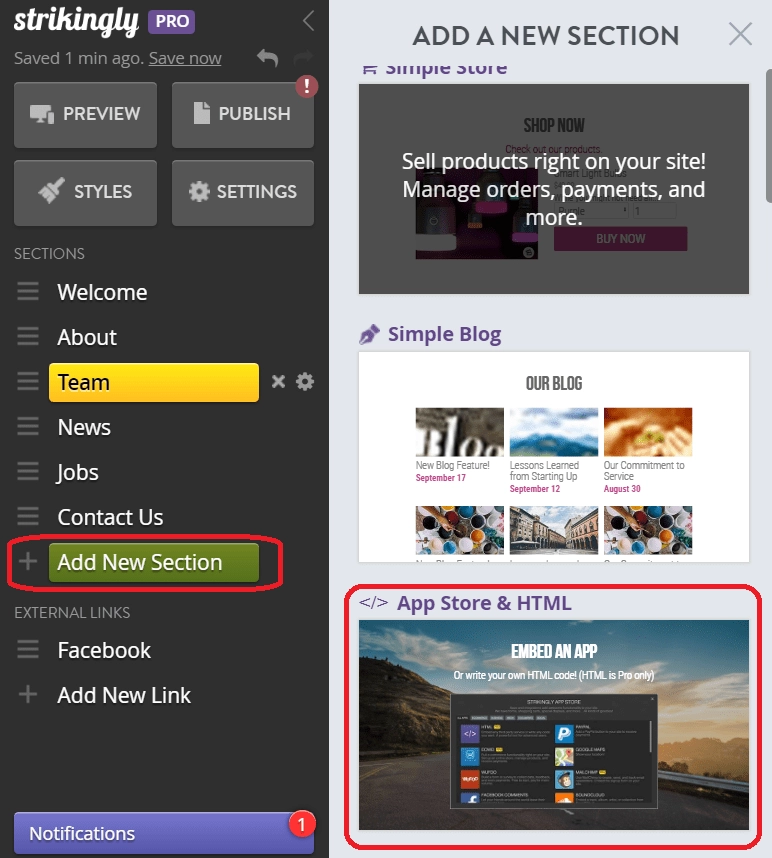Screen dimensions: 772x858
Task: Click plus icon next to Add New Link
Action: (x=28, y=694)
